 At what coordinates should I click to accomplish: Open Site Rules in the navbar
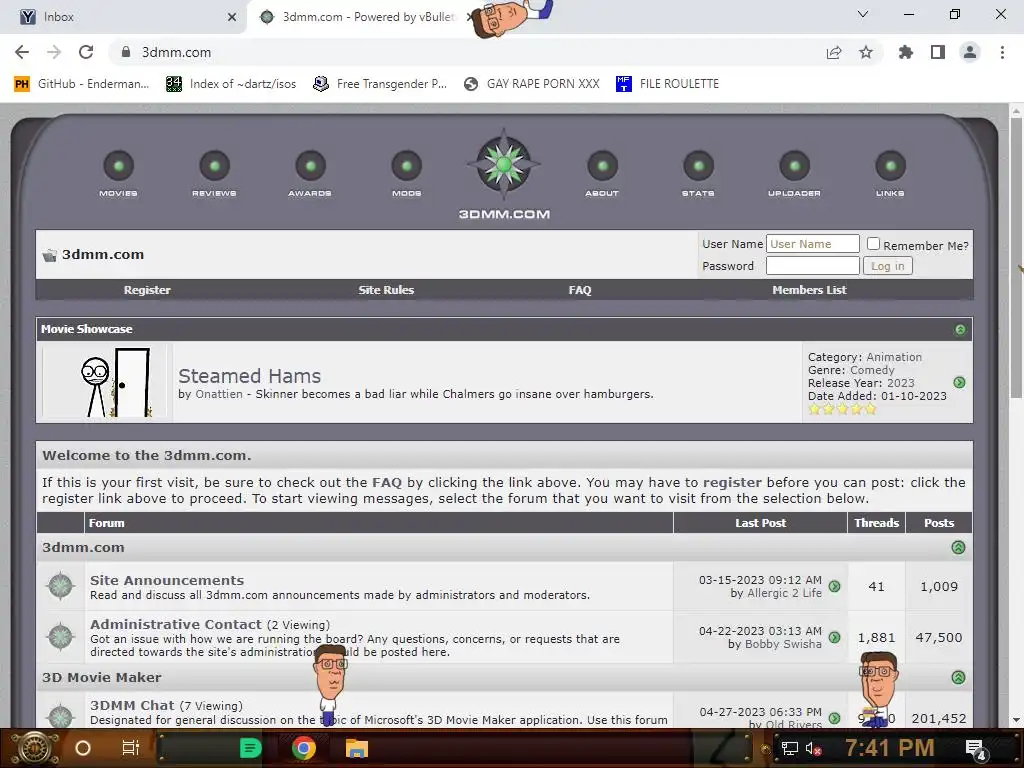386,290
